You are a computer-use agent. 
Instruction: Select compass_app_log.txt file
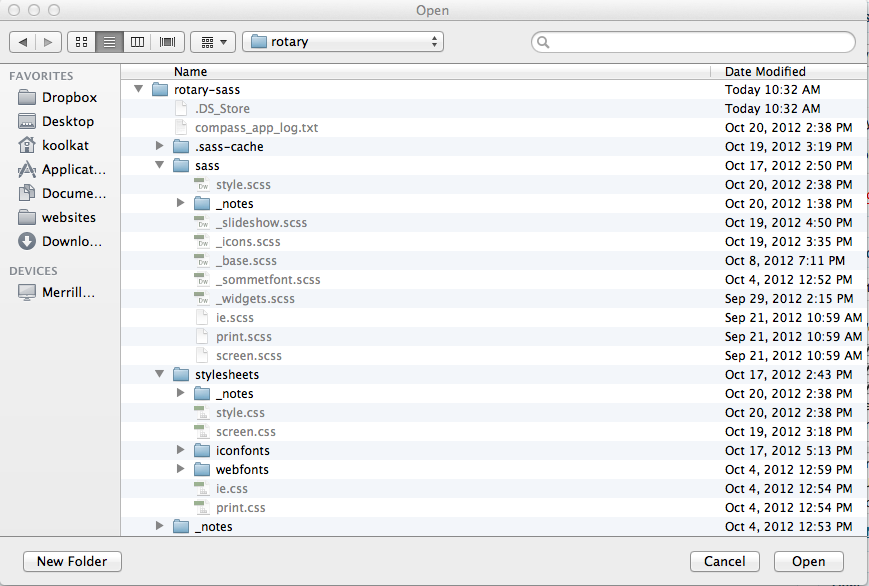point(493,128)
